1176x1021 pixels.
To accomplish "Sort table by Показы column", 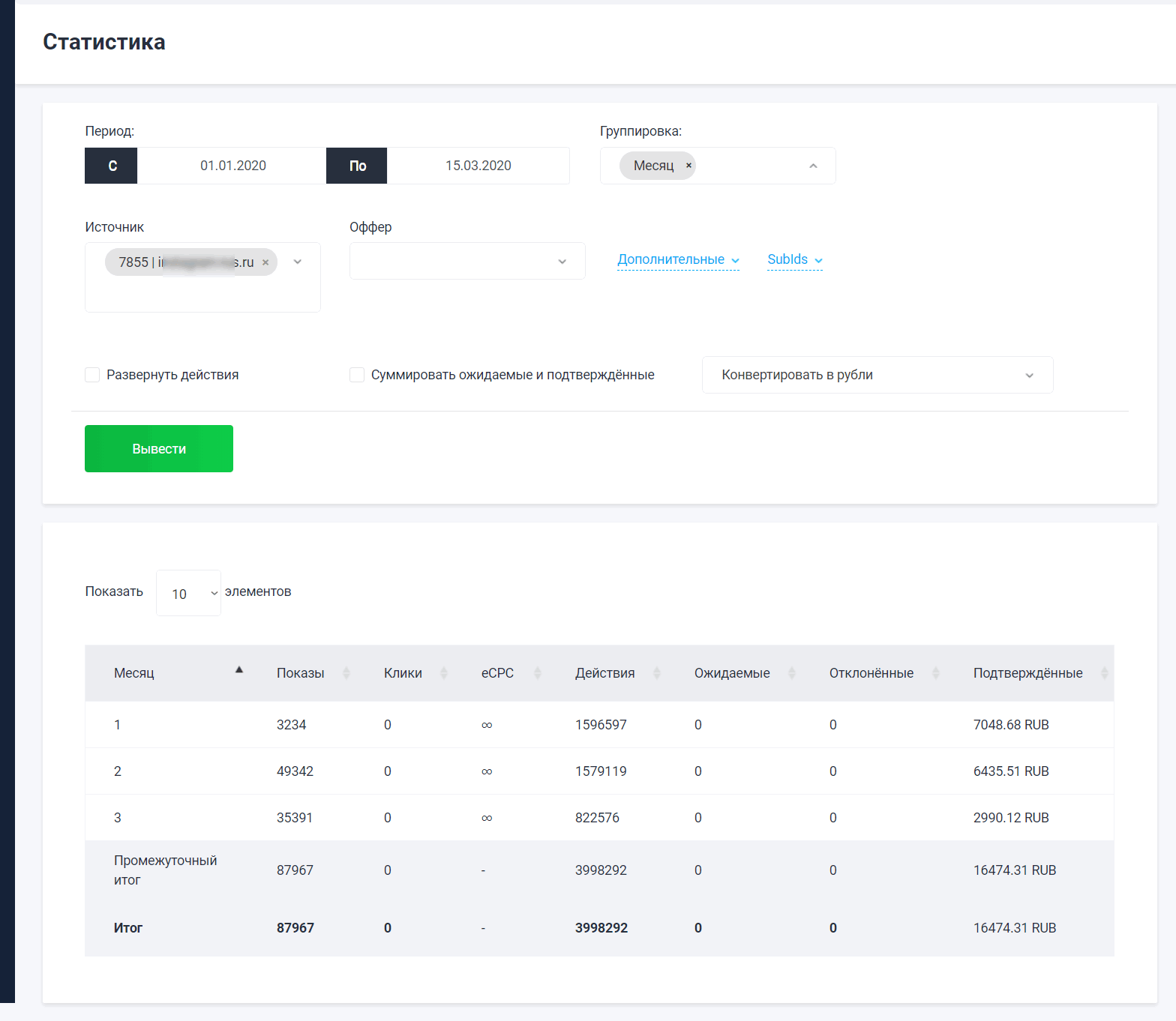I will tap(346, 673).
